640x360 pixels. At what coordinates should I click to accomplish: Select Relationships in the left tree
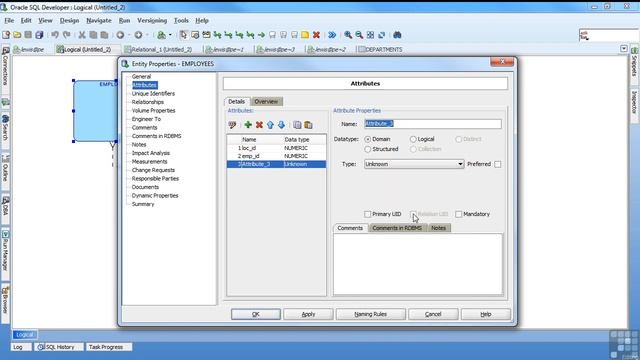(148, 102)
